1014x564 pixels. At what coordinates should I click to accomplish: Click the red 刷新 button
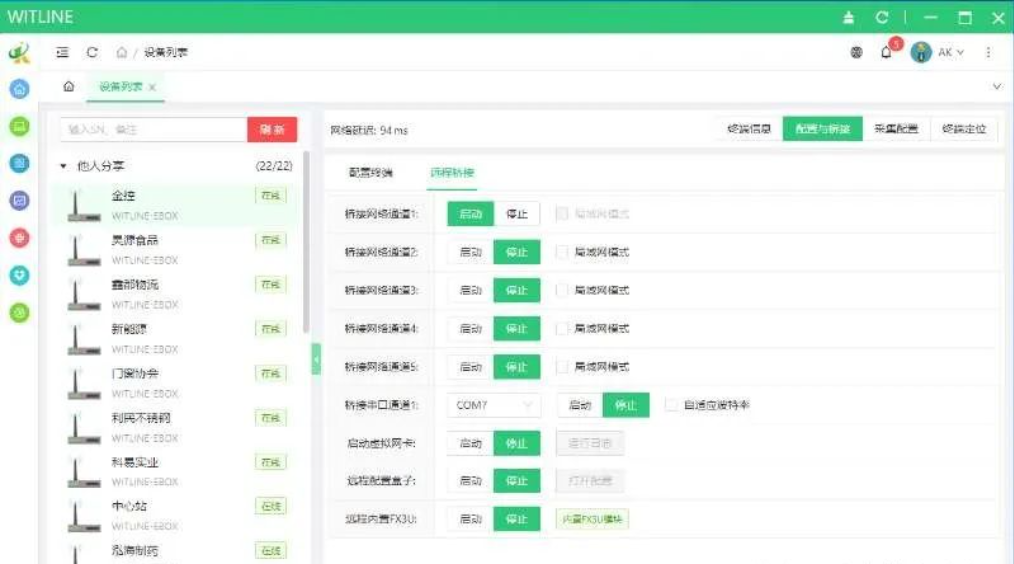pos(272,130)
